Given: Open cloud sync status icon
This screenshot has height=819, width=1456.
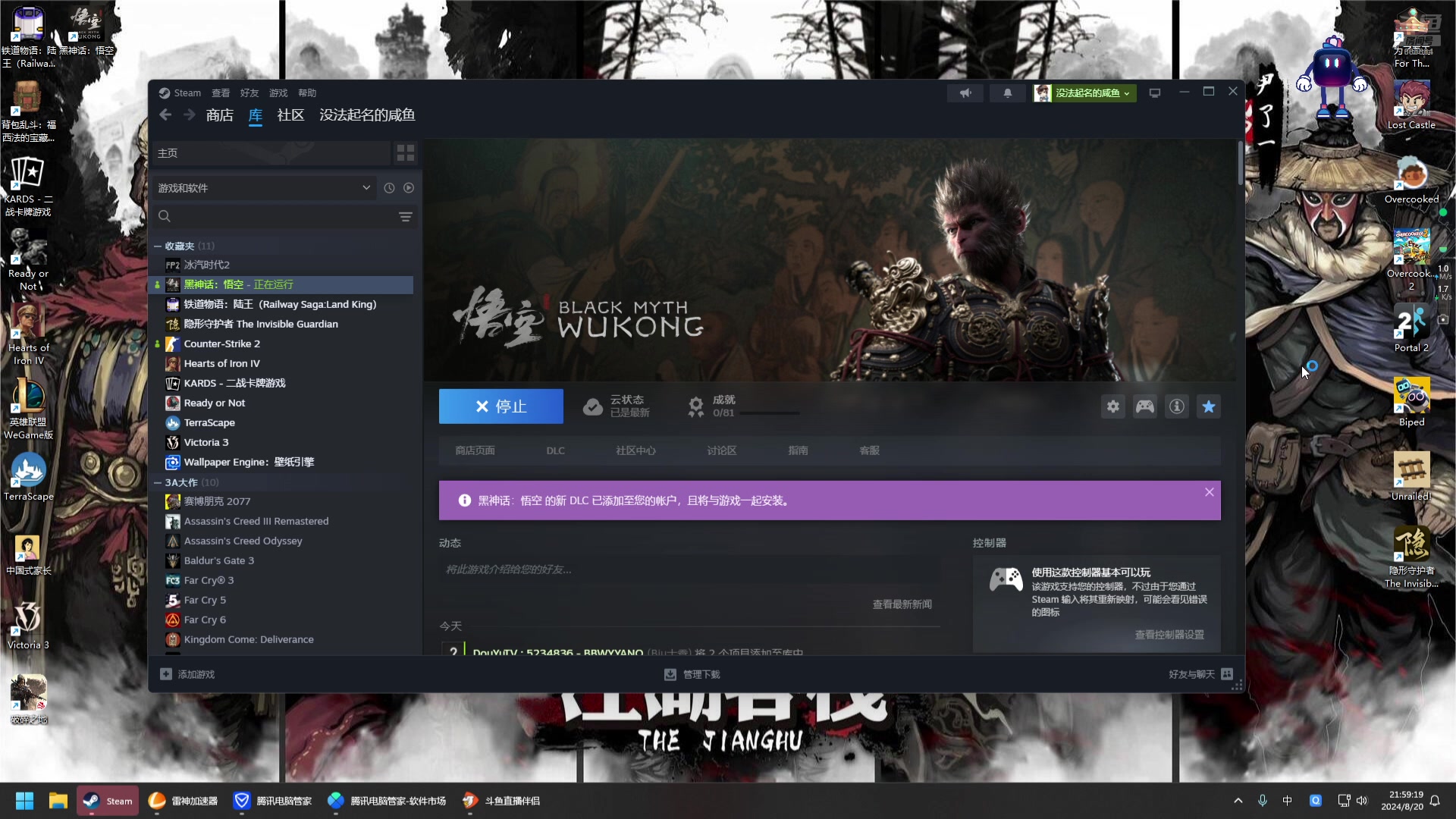Looking at the screenshot, I should point(592,406).
